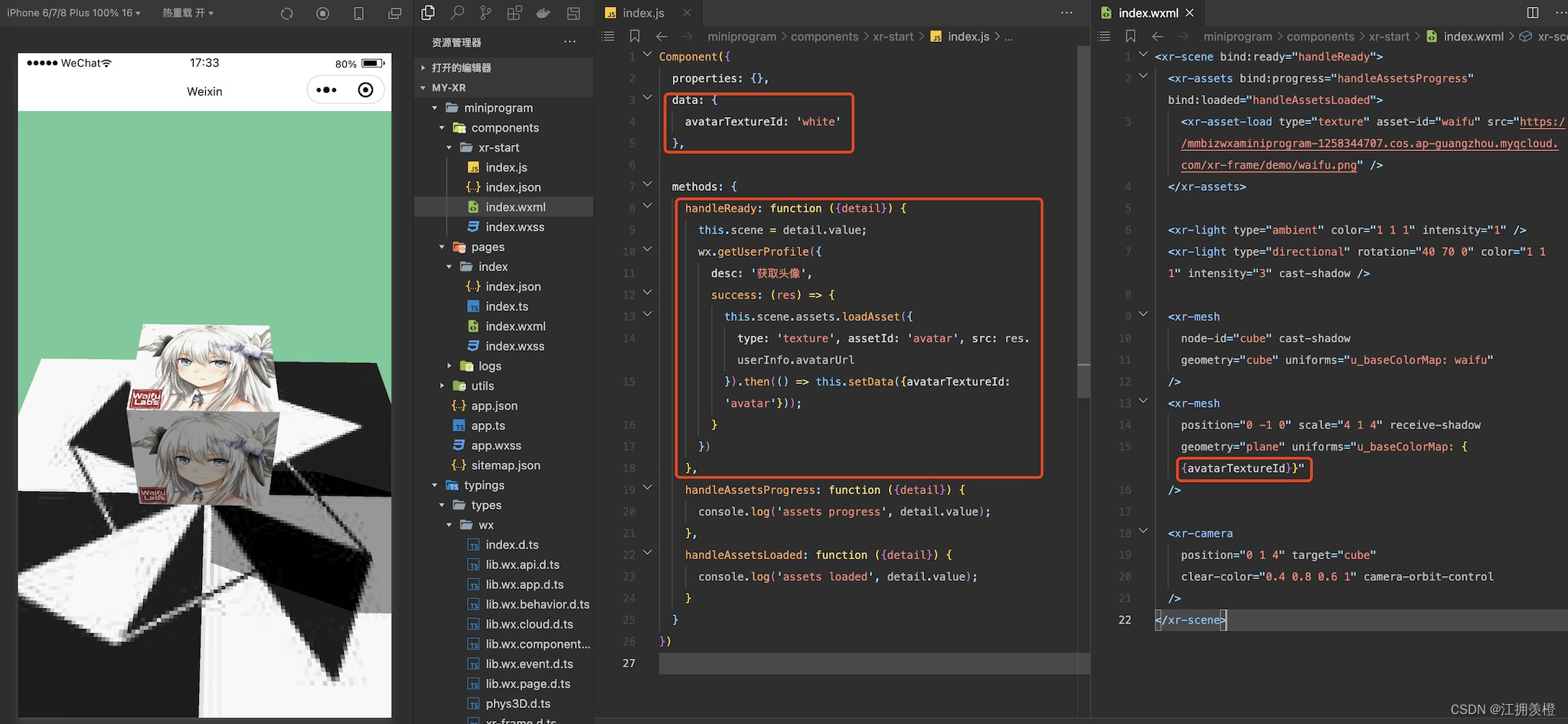Collapse the MY-XR project root
Viewport: 1568px width, 724px height.
point(504,87)
